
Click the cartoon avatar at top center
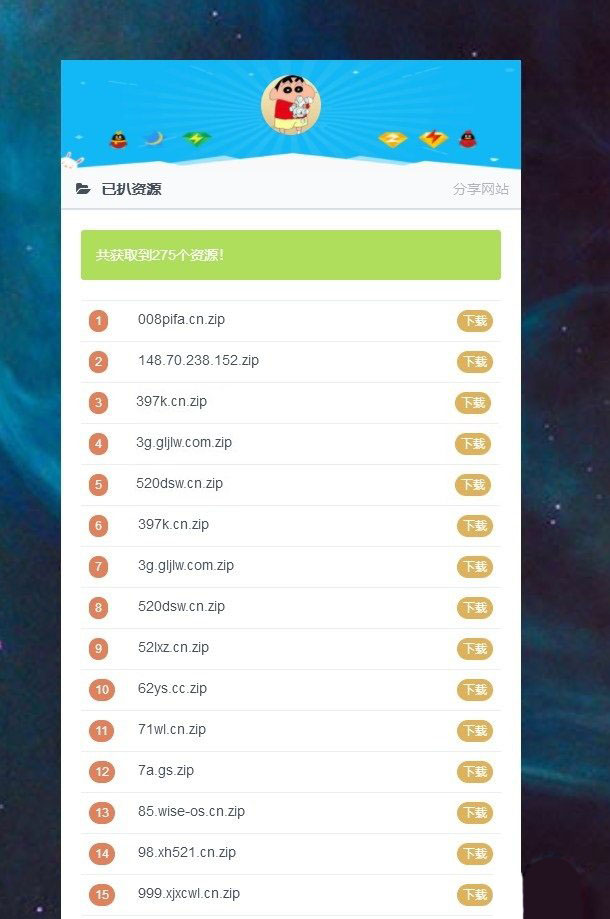point(291,105)
